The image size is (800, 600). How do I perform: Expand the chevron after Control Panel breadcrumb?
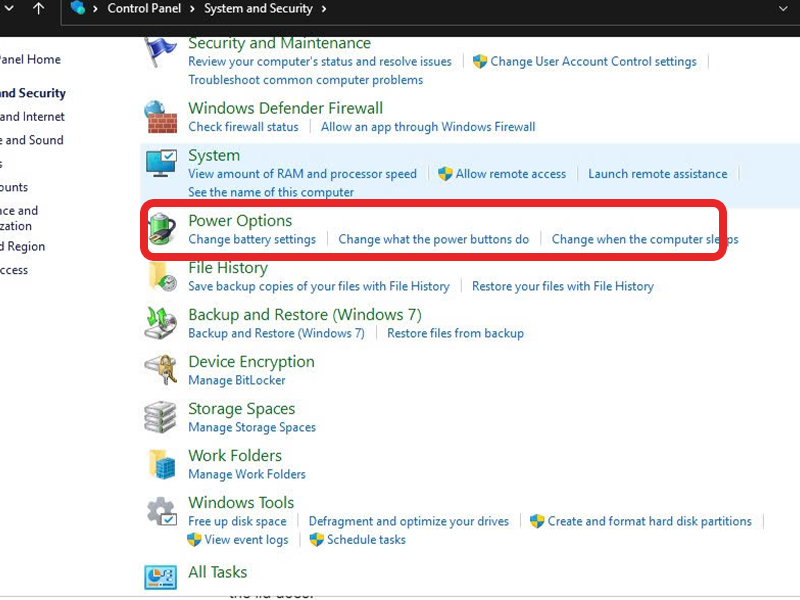[194, 9]
